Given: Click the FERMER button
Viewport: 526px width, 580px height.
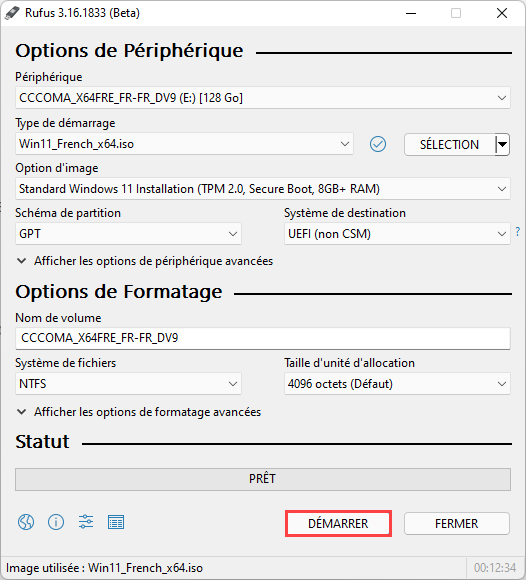Looking at the screenshot, I should [x=457, y=523].
